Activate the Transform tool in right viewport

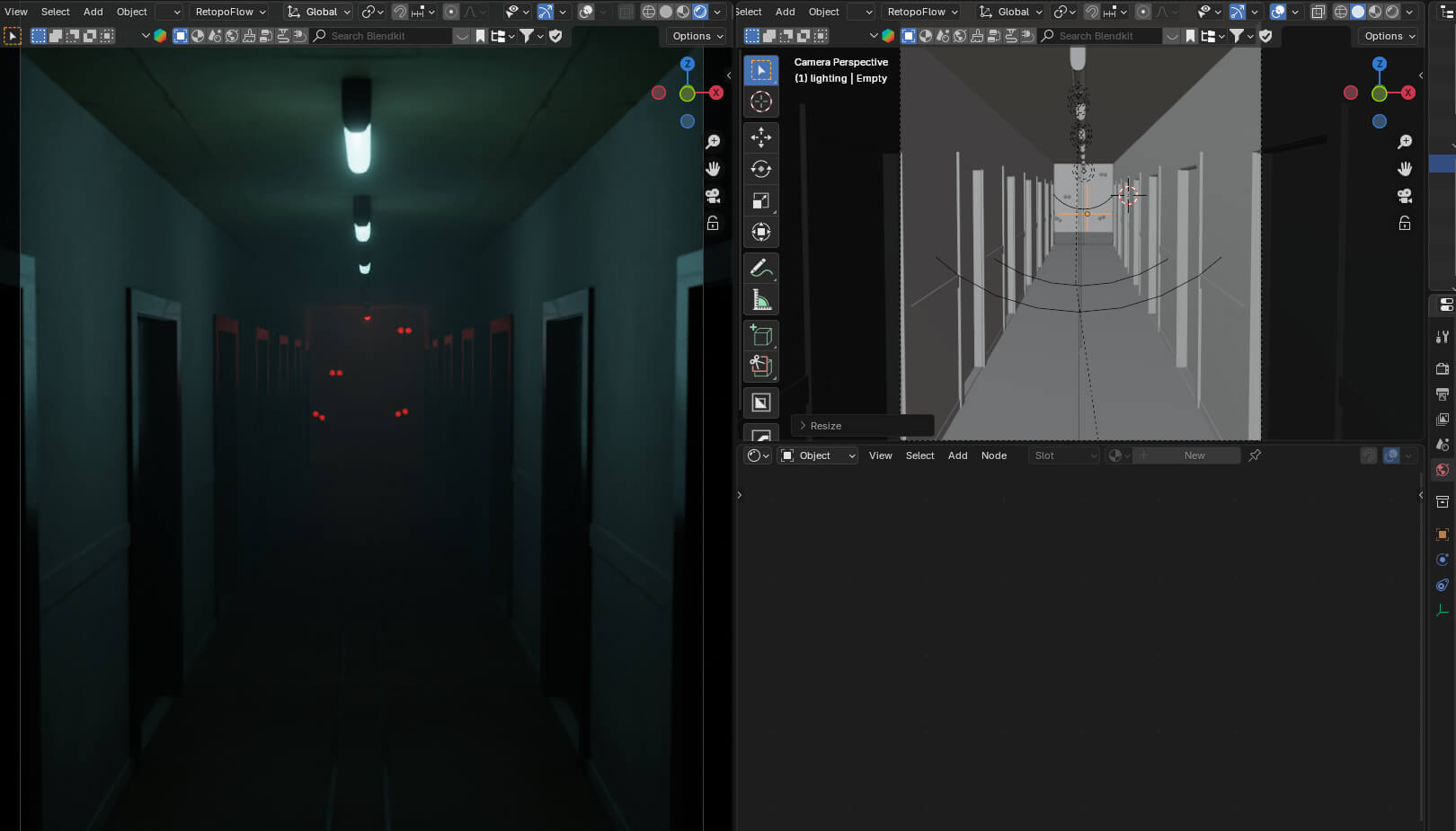coord(761,232)
